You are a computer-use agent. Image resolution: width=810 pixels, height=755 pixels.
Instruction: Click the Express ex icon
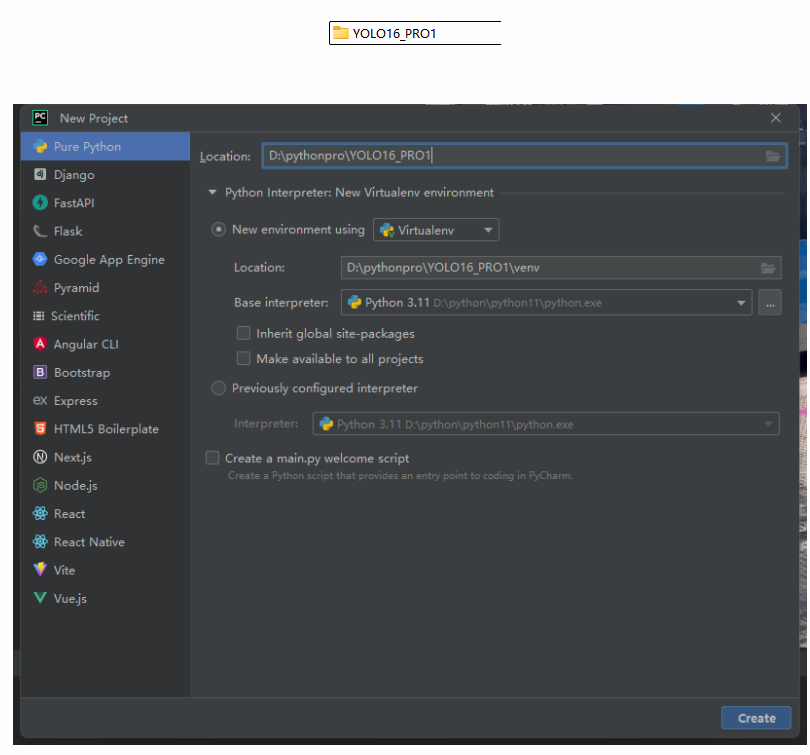pyautogui.click(x=40, y=400)
